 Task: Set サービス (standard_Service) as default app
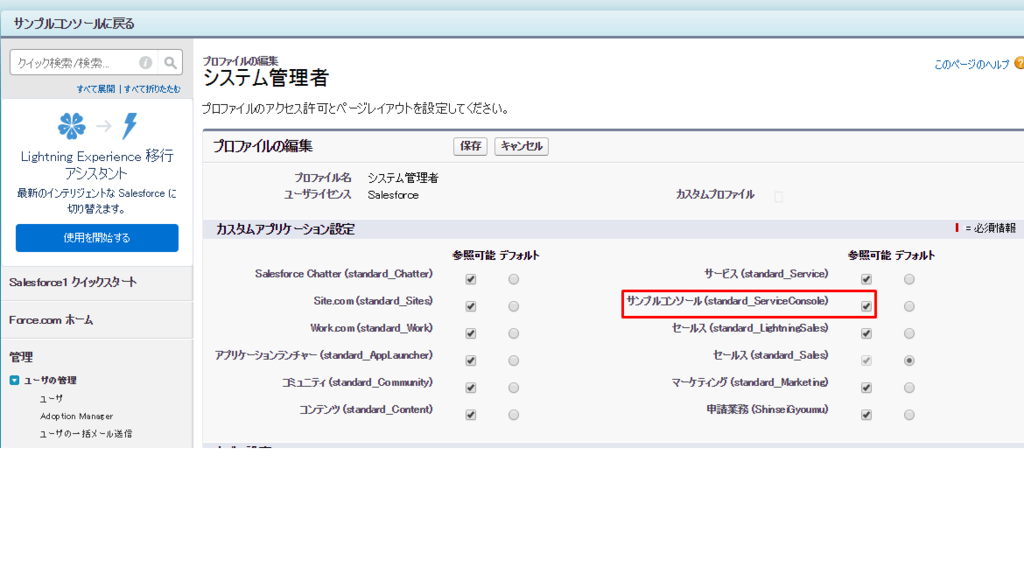909,280
